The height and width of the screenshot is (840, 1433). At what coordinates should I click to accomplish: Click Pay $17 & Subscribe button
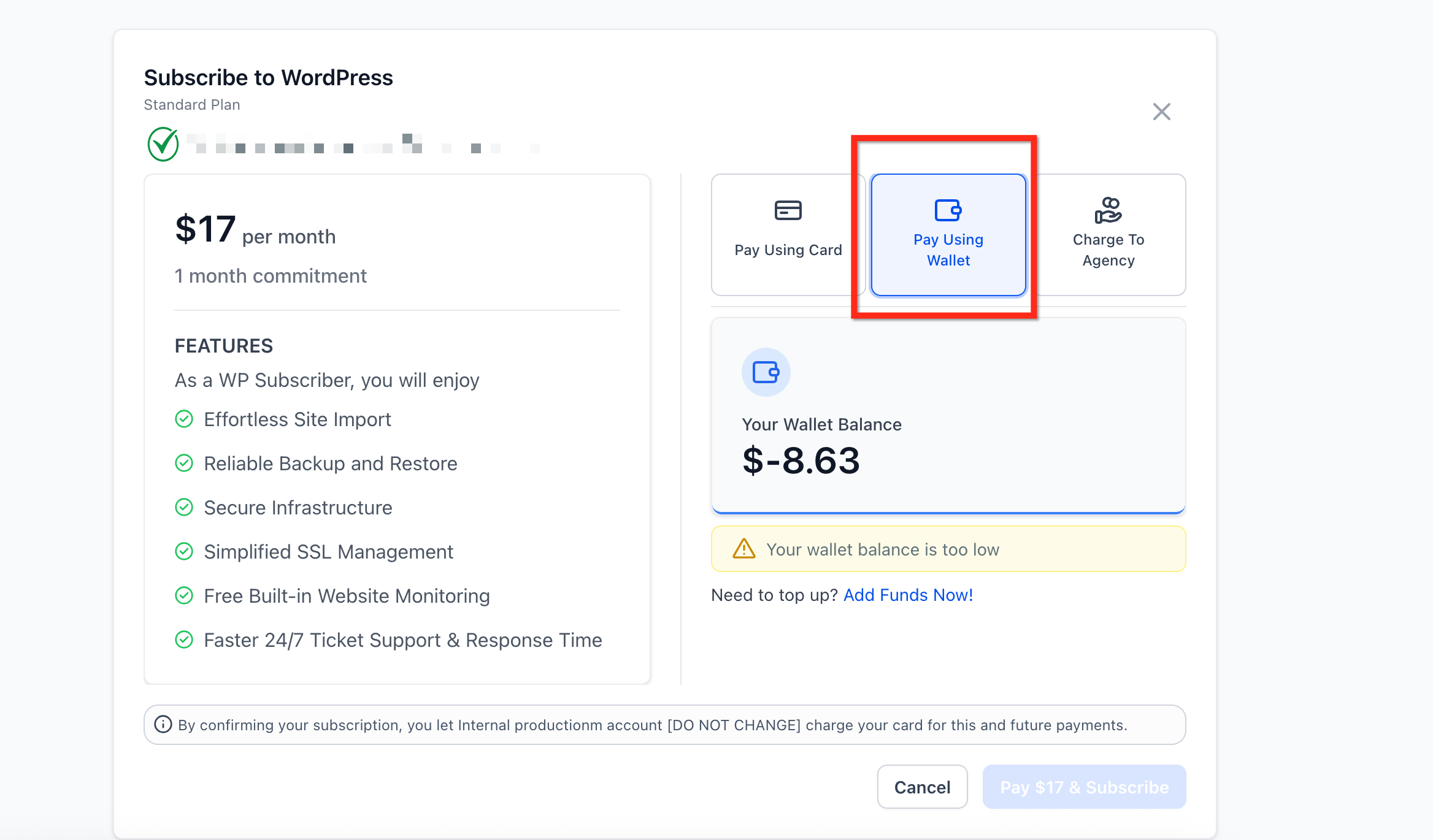pos(1084,787)
